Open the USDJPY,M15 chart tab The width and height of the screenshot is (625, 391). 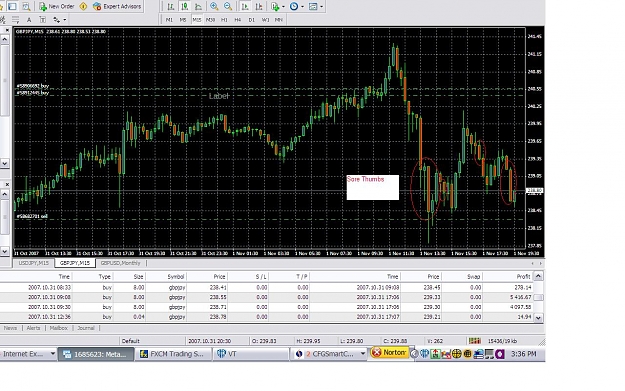point(33,263)
